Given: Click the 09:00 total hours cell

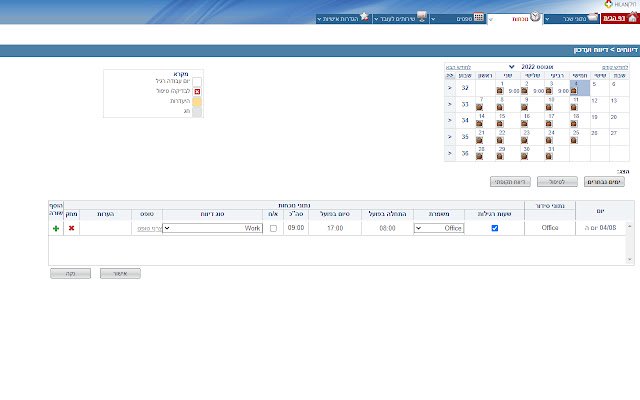Looking at the screenshot, I should point(296,228).
